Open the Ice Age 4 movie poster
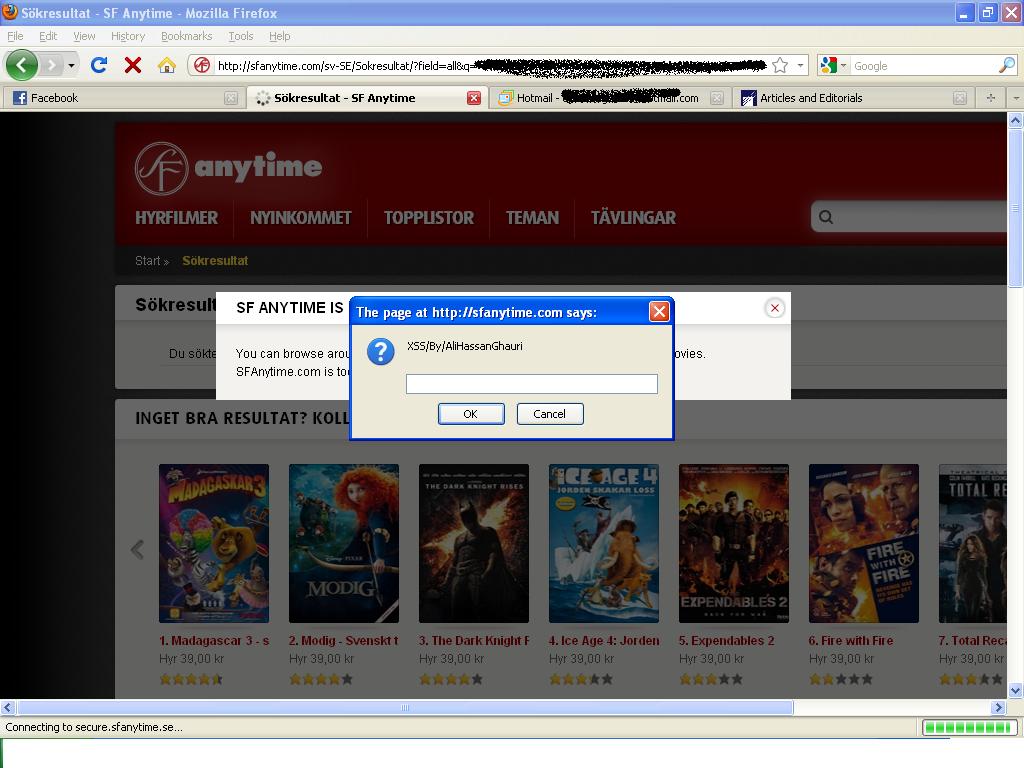Viewport: 1024px width, 768px height. (603, 543)
